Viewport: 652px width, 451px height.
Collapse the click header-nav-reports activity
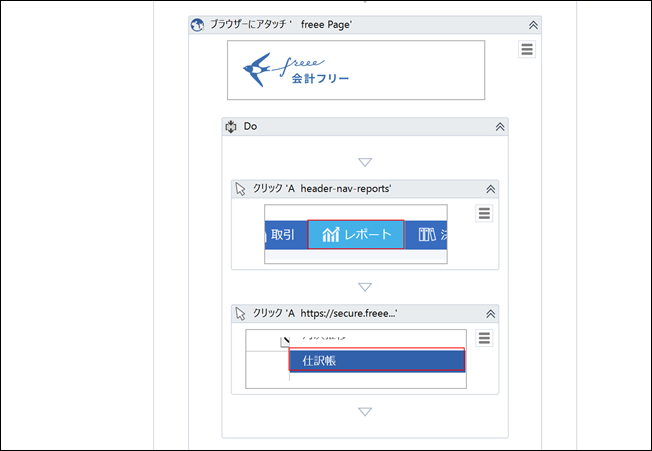490,189
